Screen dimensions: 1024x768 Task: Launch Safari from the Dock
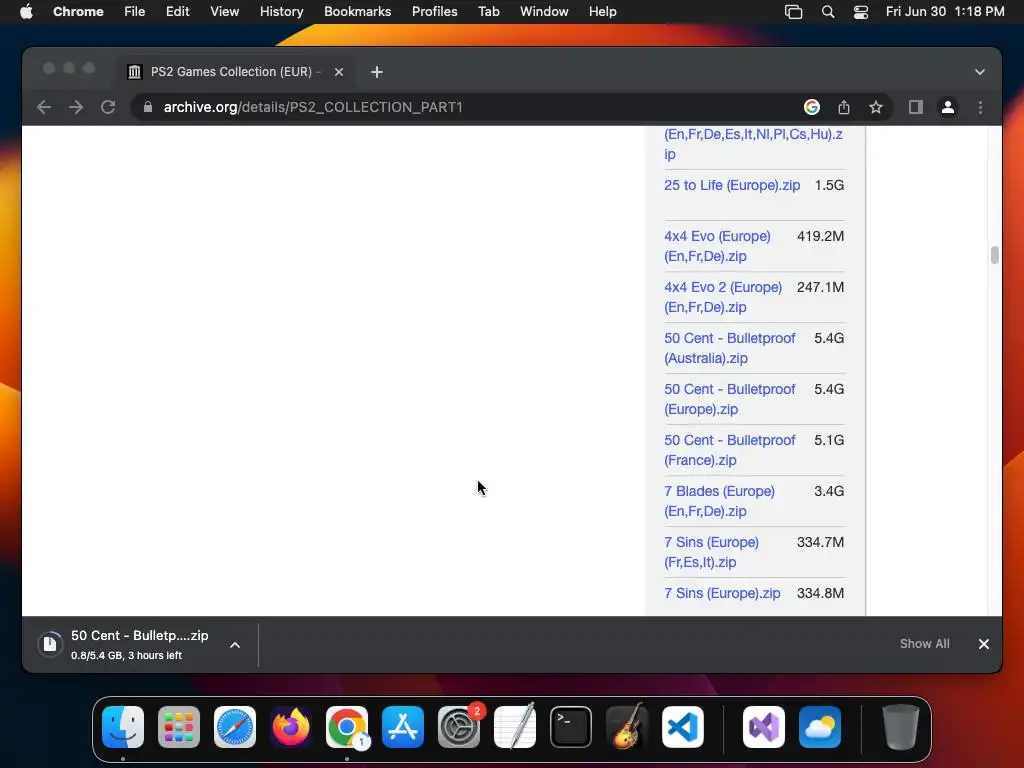point(234,727)
